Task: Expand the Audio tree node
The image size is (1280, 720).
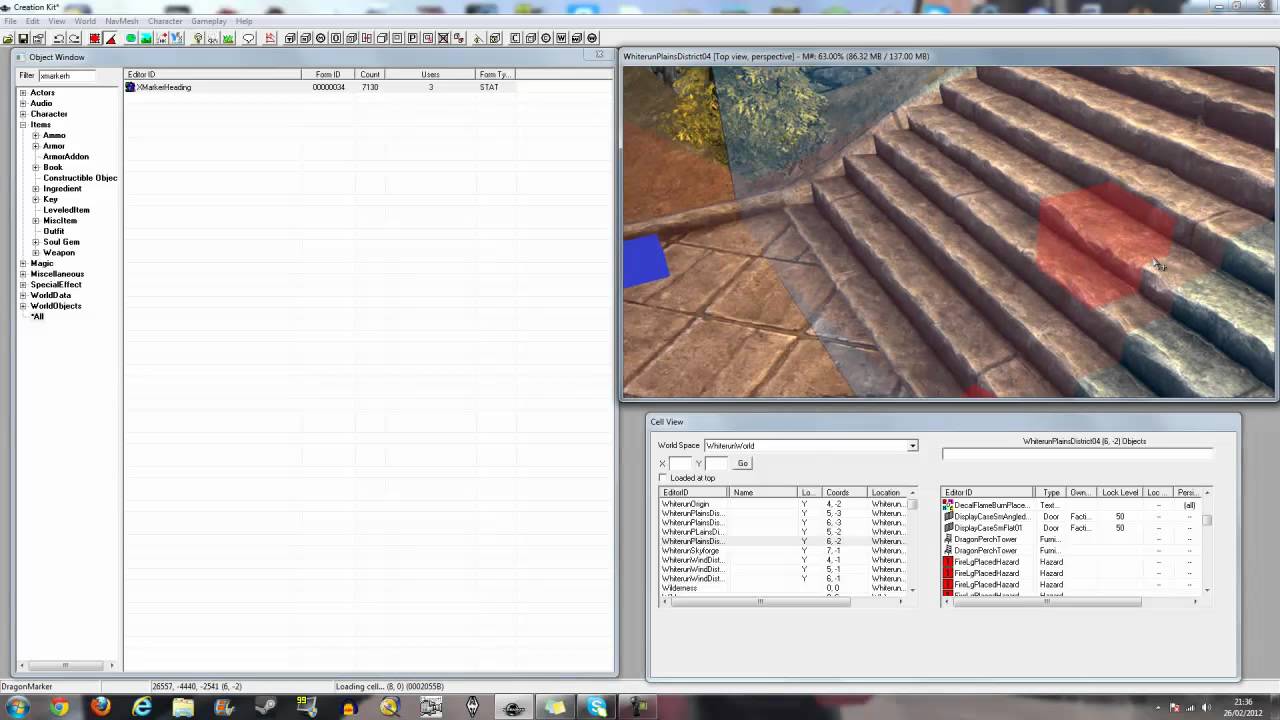Action: point(23,103)
